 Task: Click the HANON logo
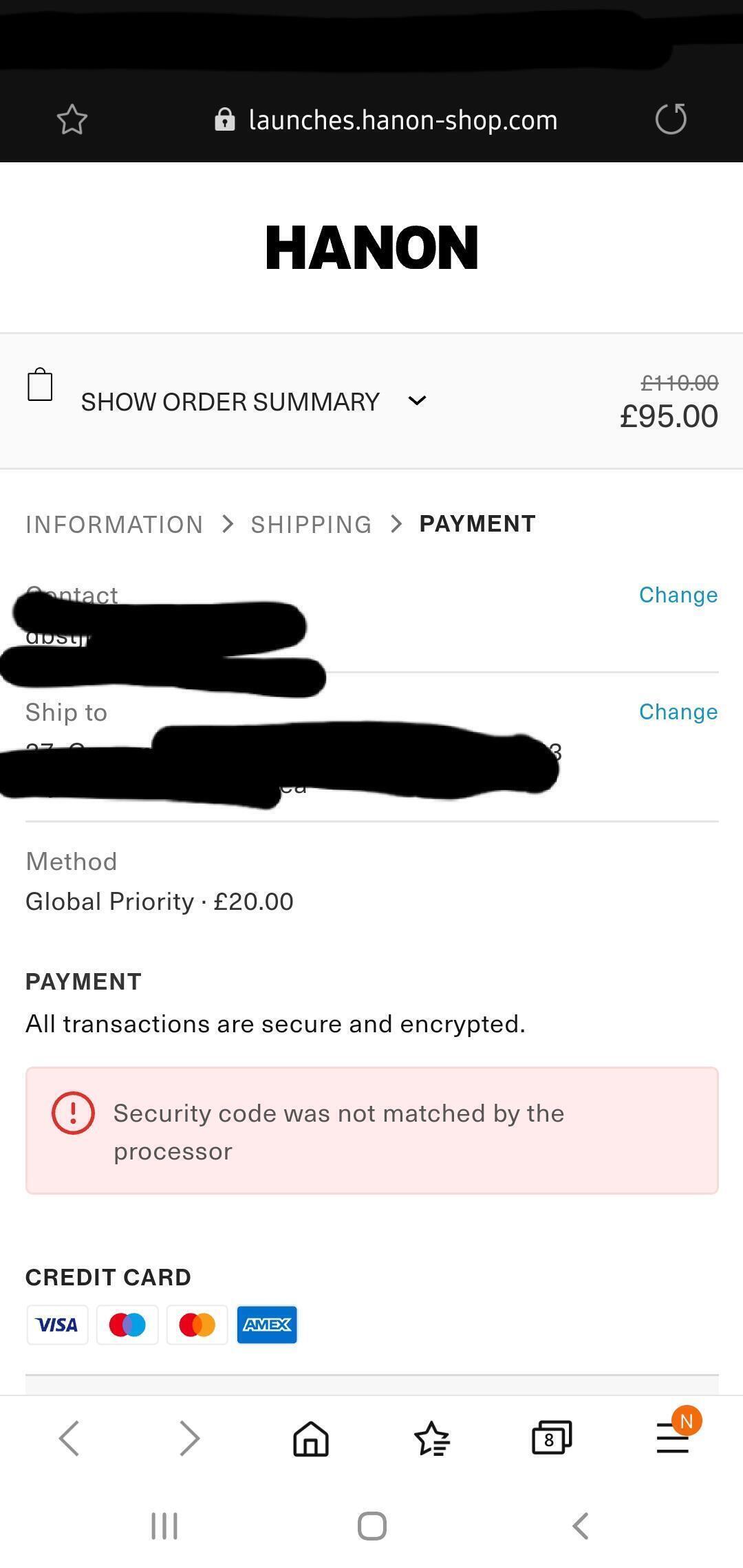[x=371, y=248]
